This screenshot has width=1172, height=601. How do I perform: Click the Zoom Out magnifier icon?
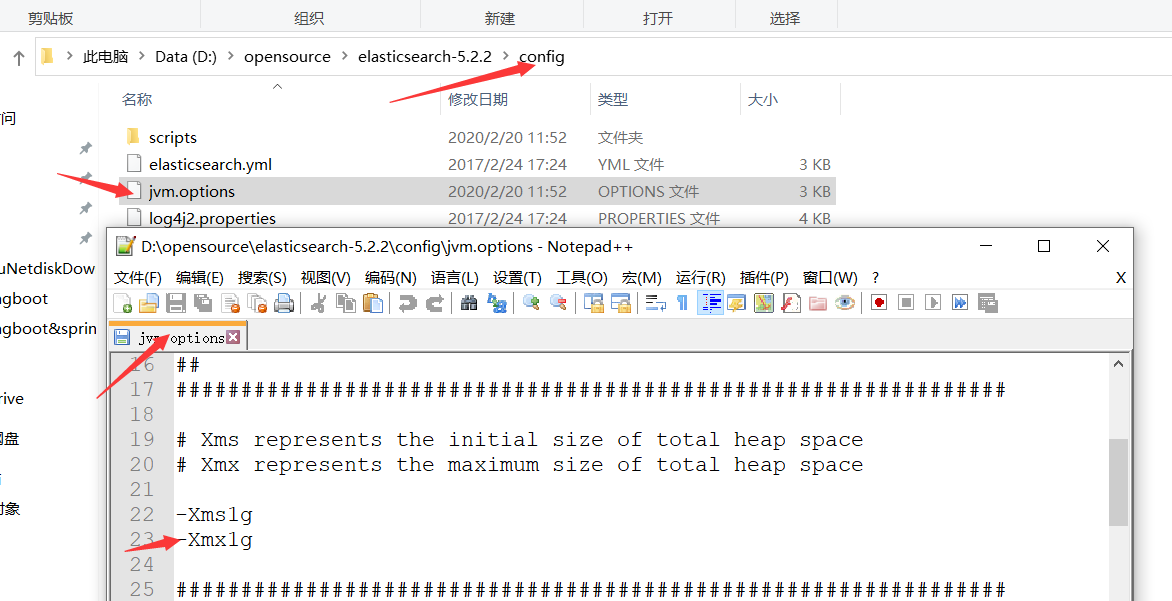coord(558,303)
